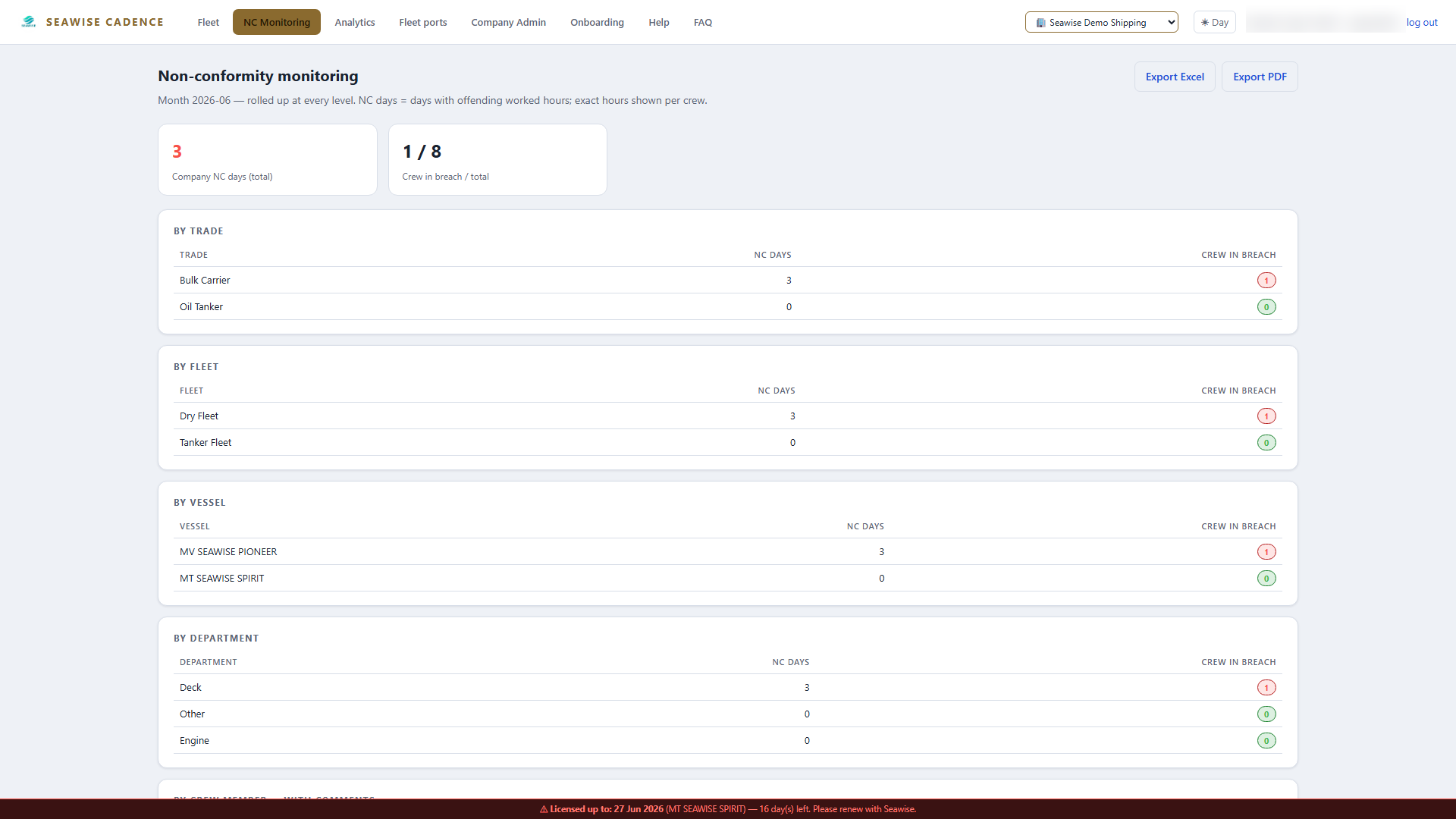Click the Dry Fleet row
Screen dimensions: 1456x819
pyautogui.click(x=727, y=416)
